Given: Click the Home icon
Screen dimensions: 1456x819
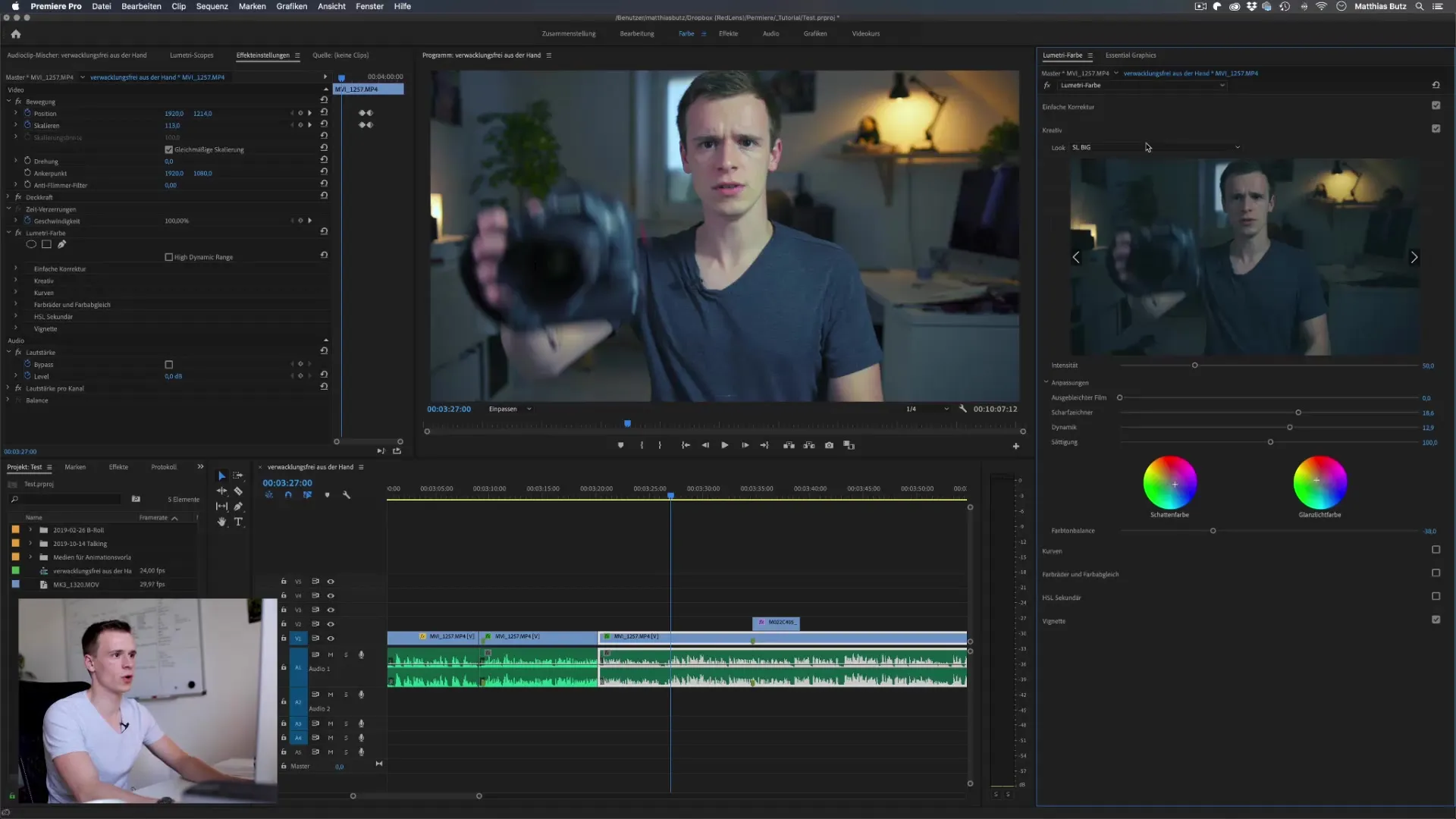Looking at the screenshot, I should (x=16, y=34).
